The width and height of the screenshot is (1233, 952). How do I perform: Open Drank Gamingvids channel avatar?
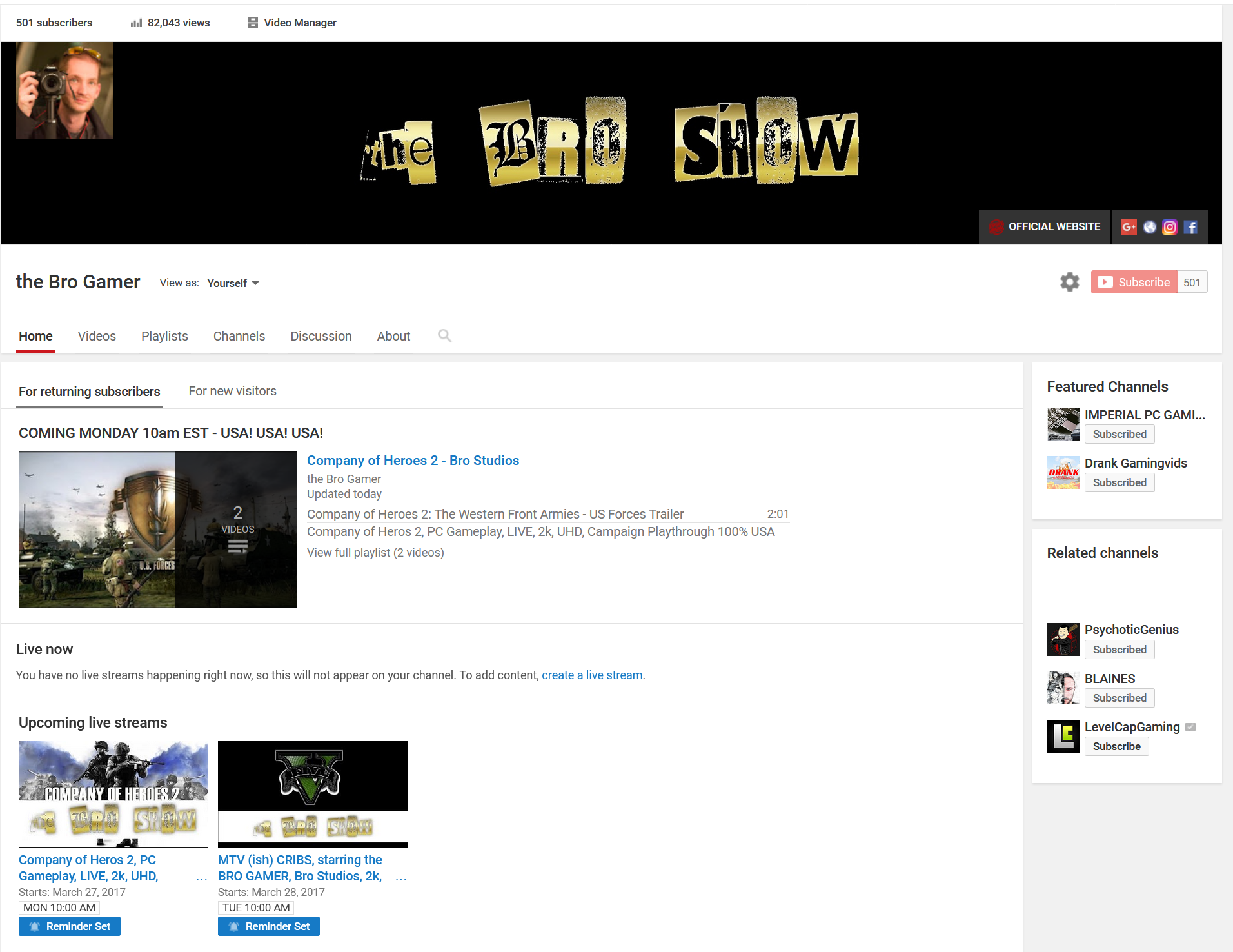[x=1063, y=472]
